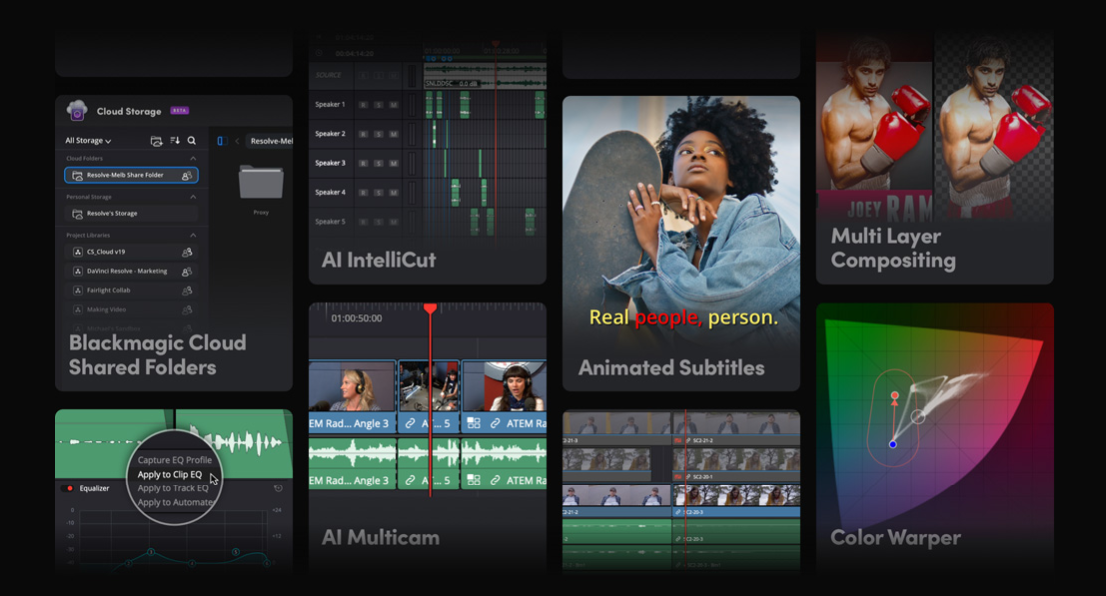Solo Speaker 1 in the IntelliCut tracks
1106x596 pixels.
point(379,104)
